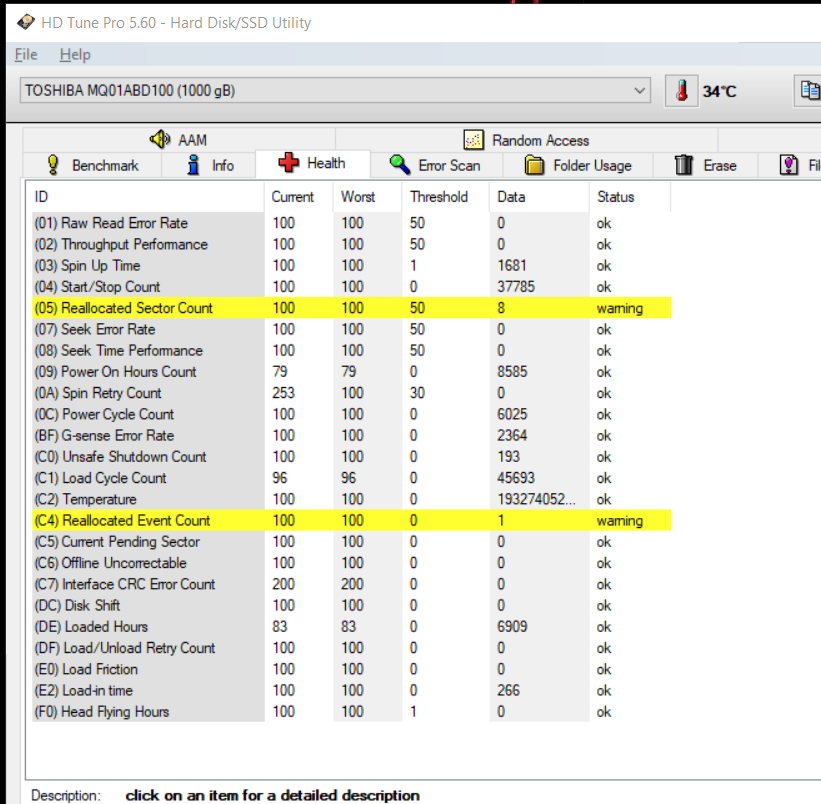This screenshot has height=804, width=821.
Task: Select the Reallocated Event Count row
Action: pos(351,520)
